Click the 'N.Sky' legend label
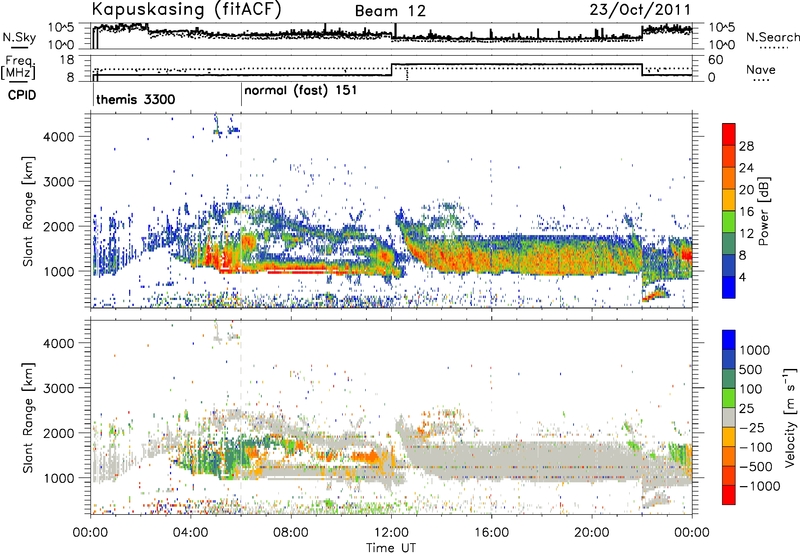 19,38
